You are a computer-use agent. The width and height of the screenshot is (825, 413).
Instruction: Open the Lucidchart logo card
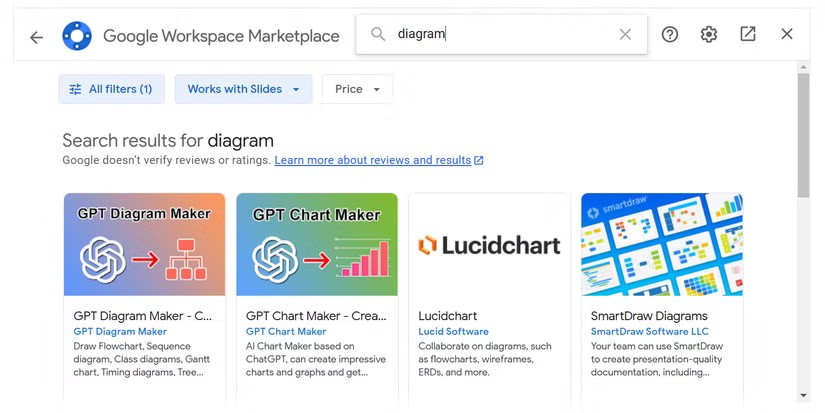coord(489,244)
